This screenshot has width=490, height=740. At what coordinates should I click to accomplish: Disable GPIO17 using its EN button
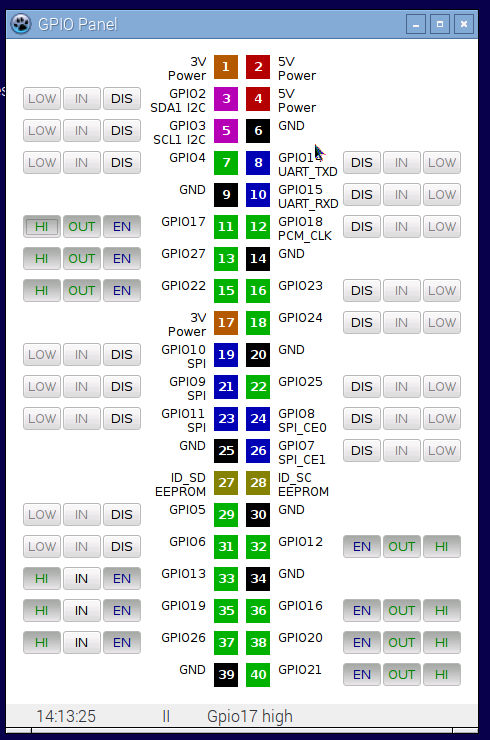[122, 227]
